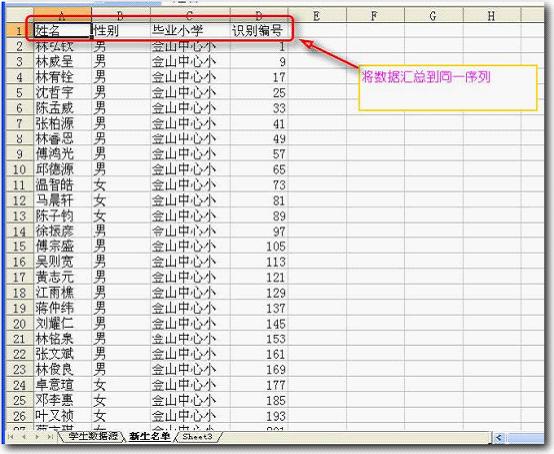Image resolution: width=554 pixels, height=454 pixels.
Task: Click the 性别 header cell
Action: tap(121, 31)
